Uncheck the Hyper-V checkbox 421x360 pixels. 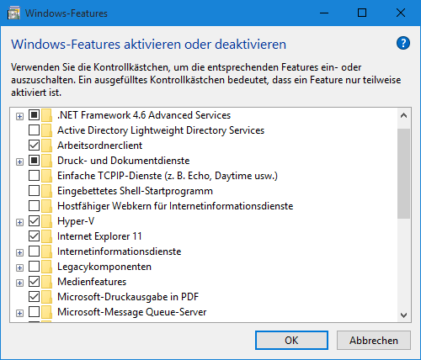34,221
